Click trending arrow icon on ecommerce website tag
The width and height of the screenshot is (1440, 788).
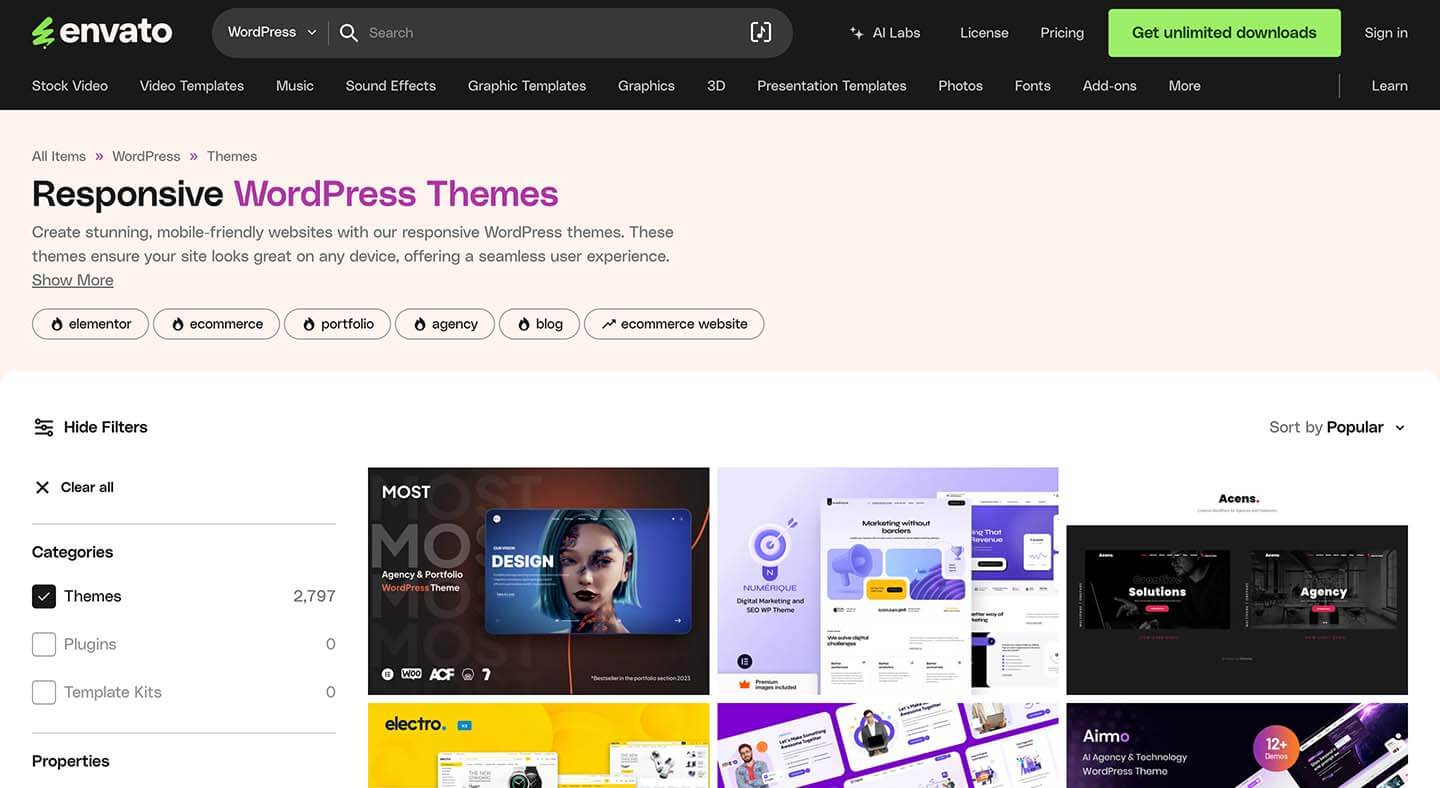608,324
